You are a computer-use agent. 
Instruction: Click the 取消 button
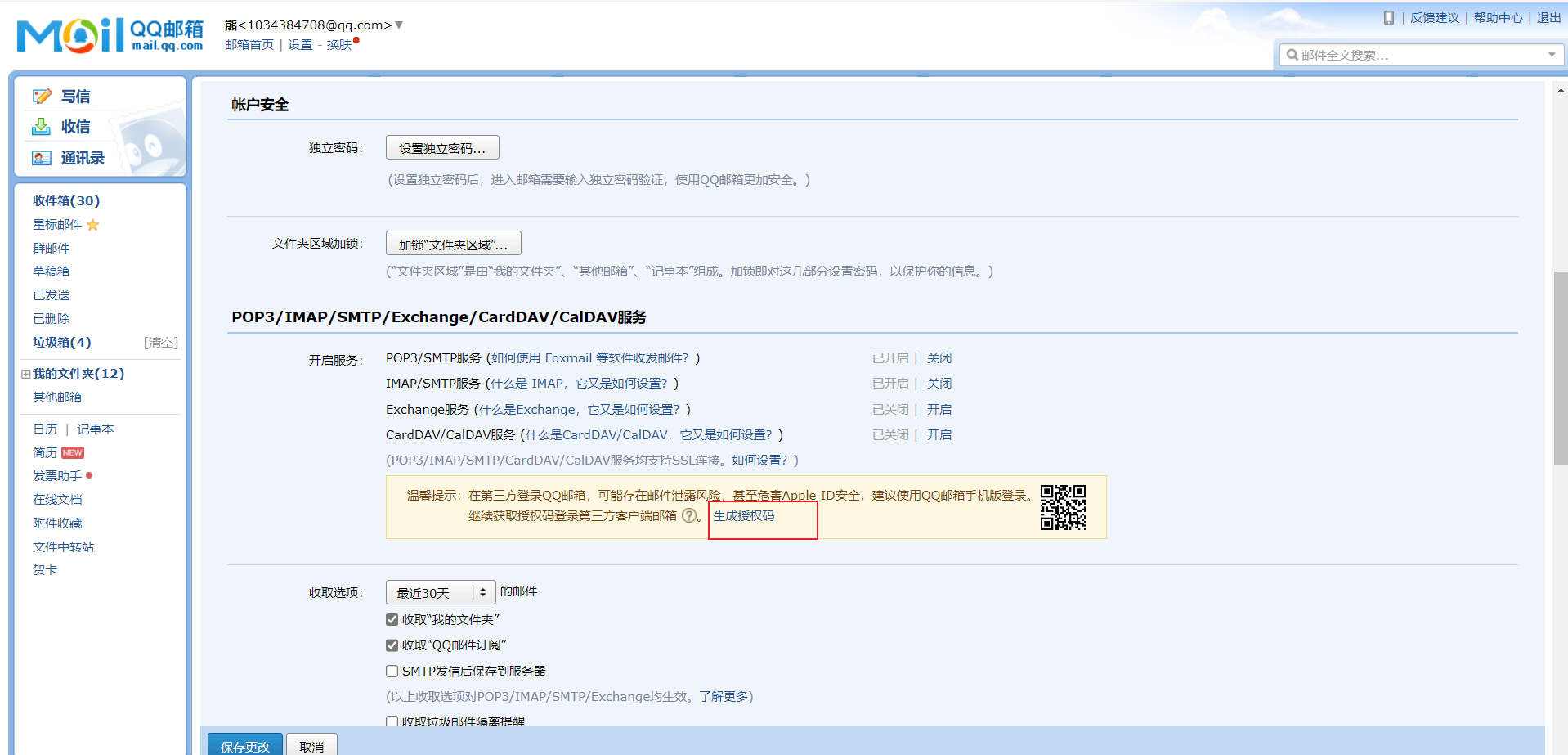pos(311,745)
